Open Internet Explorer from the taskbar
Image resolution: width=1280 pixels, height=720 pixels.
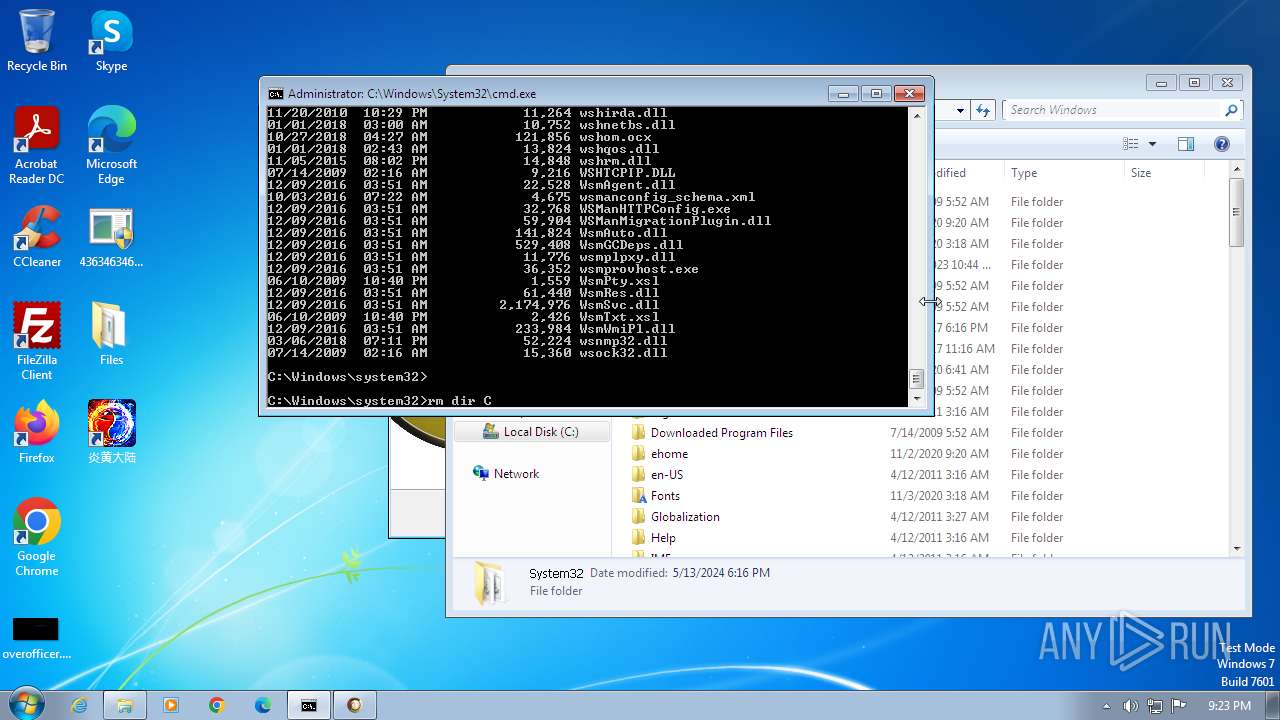click(79, 705)
